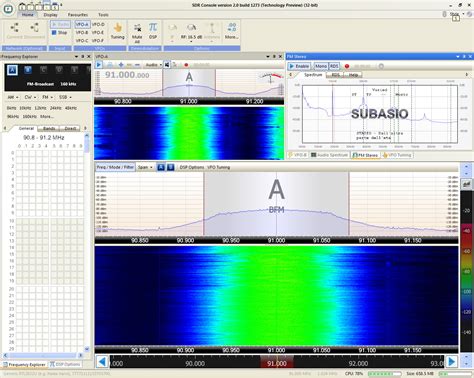The height and width of the screenshot is (378, 474).
Task: Click the blue B button in main spectrum toolbar
Action: [170, 167]
